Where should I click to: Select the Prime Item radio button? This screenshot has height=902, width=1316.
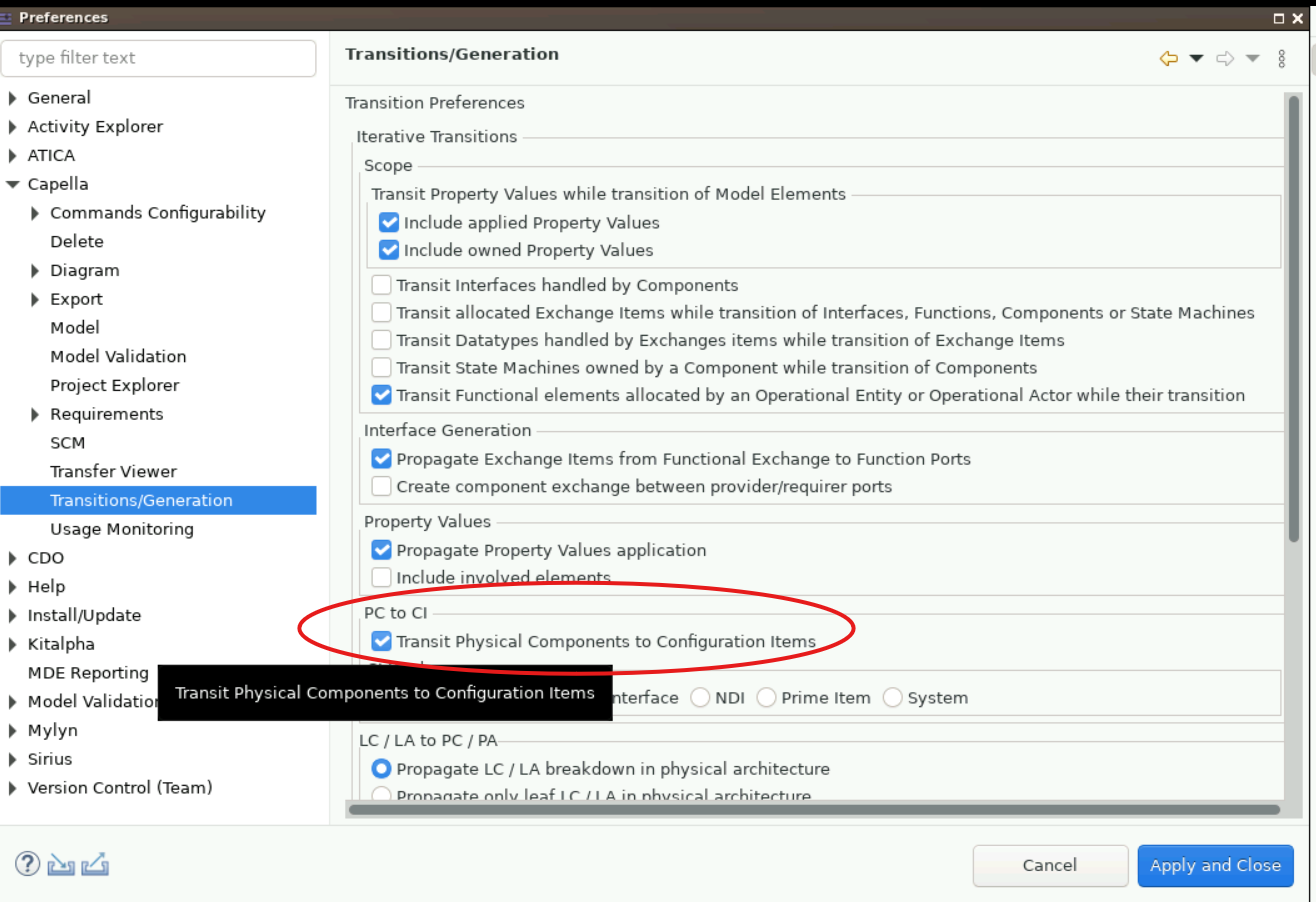767,697
